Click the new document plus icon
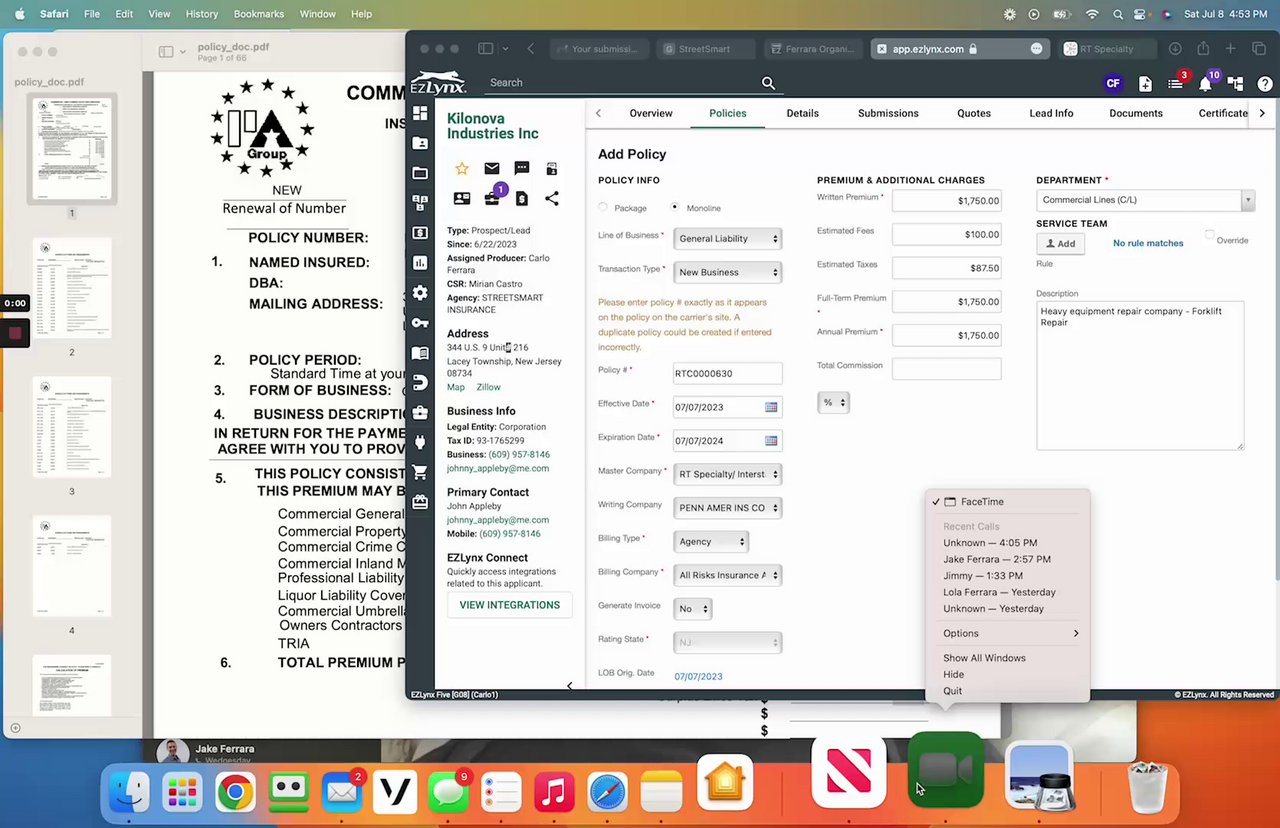Image resolution: width=1280 pixels, height=828 pixels. [x=1145, y=84]
